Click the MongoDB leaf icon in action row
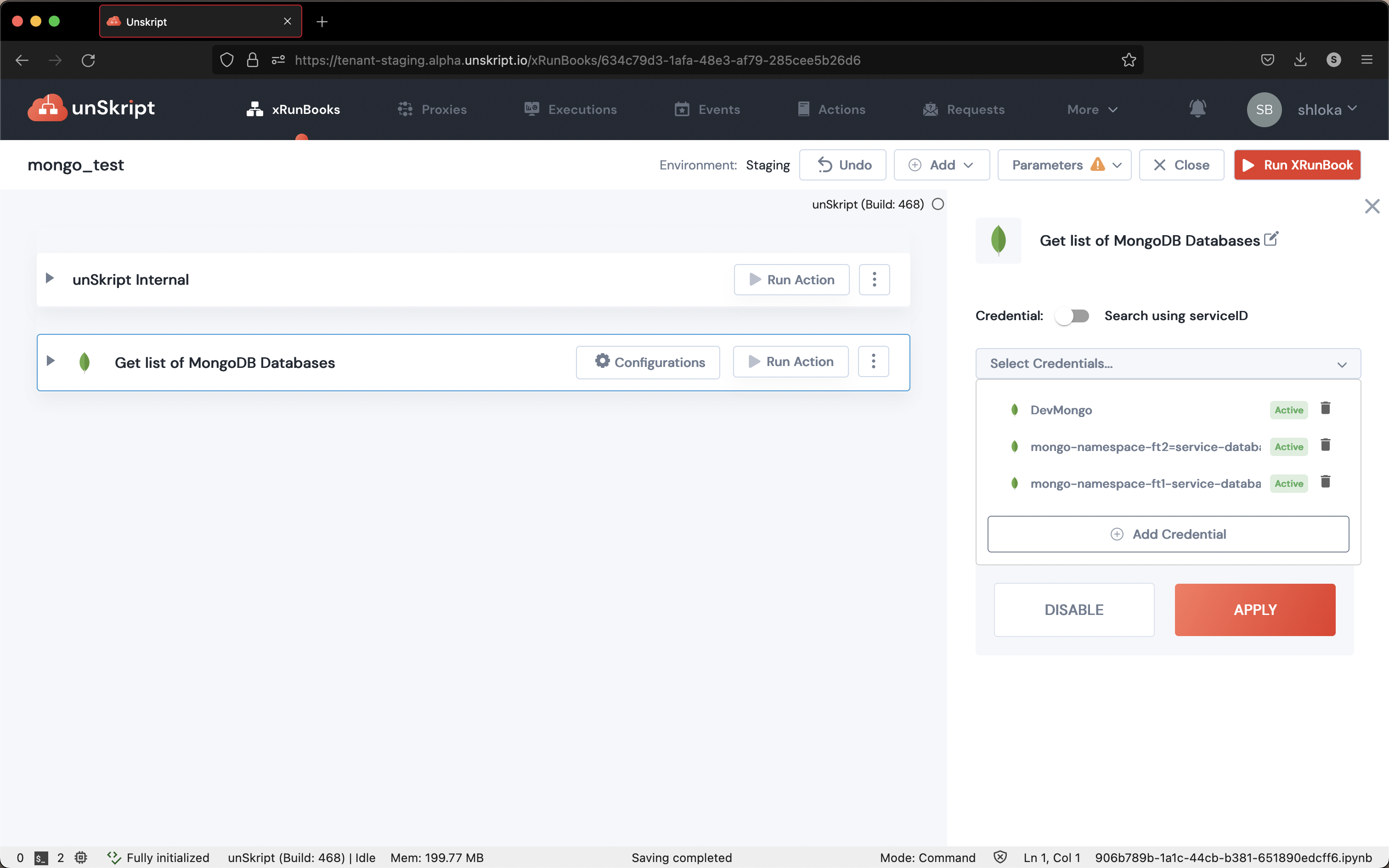Screen dimensions: 1389x868 pyautogui.click(x=85, y=362)
